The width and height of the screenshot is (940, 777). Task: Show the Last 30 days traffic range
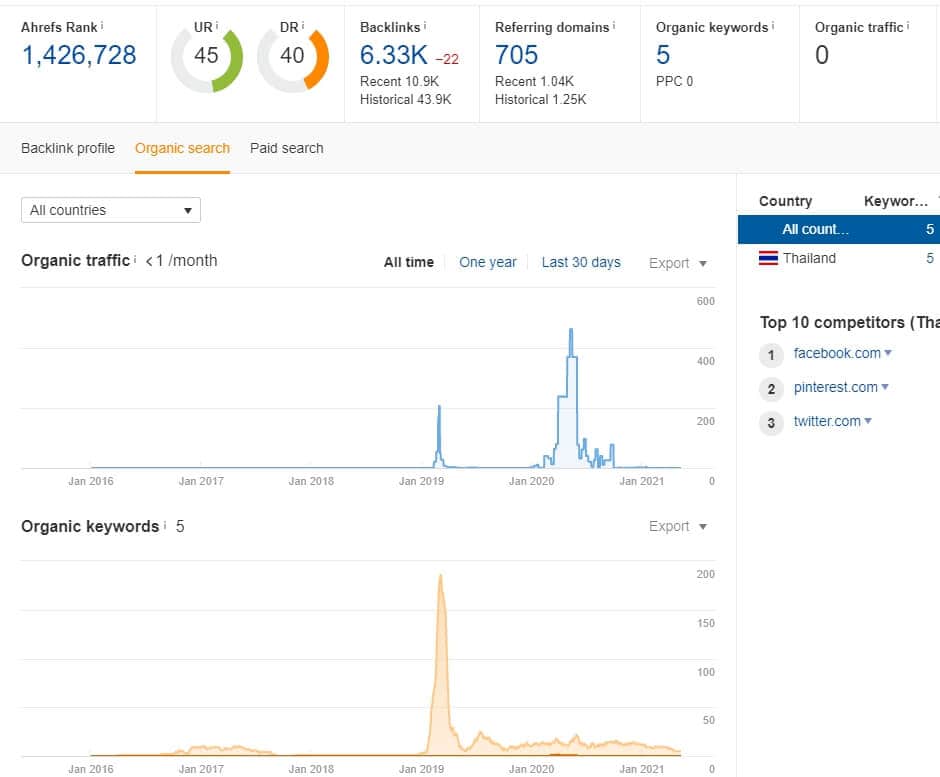(x=581, y=262)
